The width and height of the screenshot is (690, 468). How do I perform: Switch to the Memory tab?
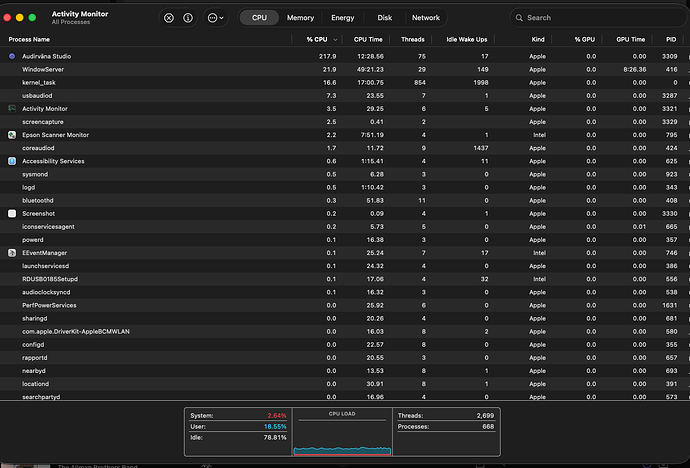pyautogui.click(x=301, y=18)
